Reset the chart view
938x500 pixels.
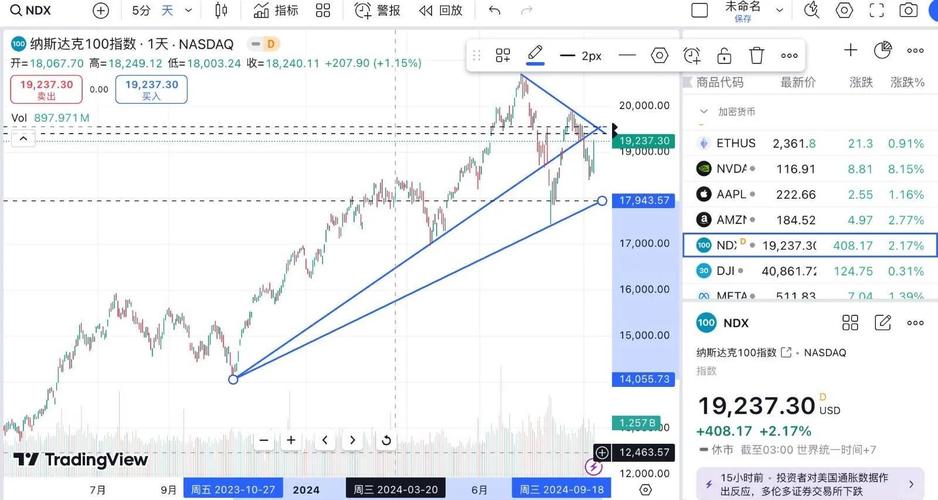386,440
